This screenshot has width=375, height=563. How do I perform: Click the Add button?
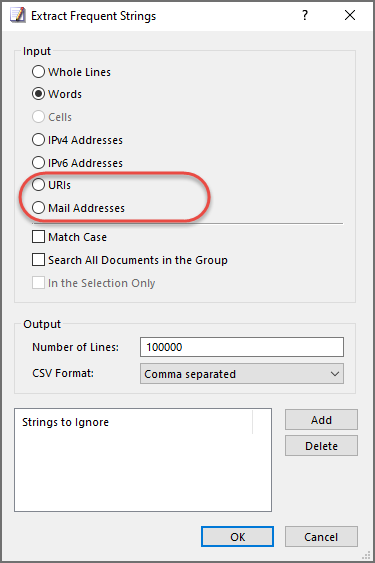coord(321,420)
